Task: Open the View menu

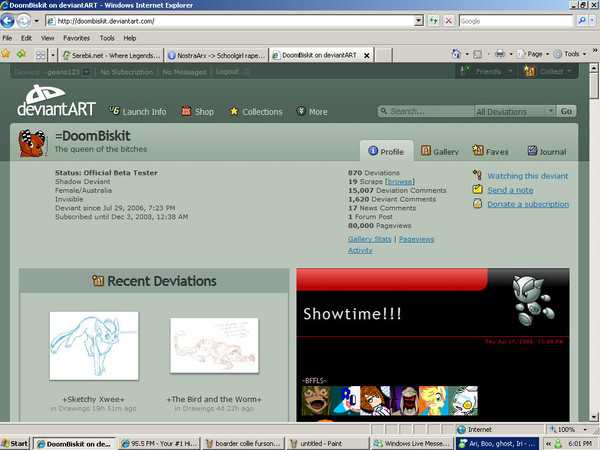Action: tap(47, 38)
